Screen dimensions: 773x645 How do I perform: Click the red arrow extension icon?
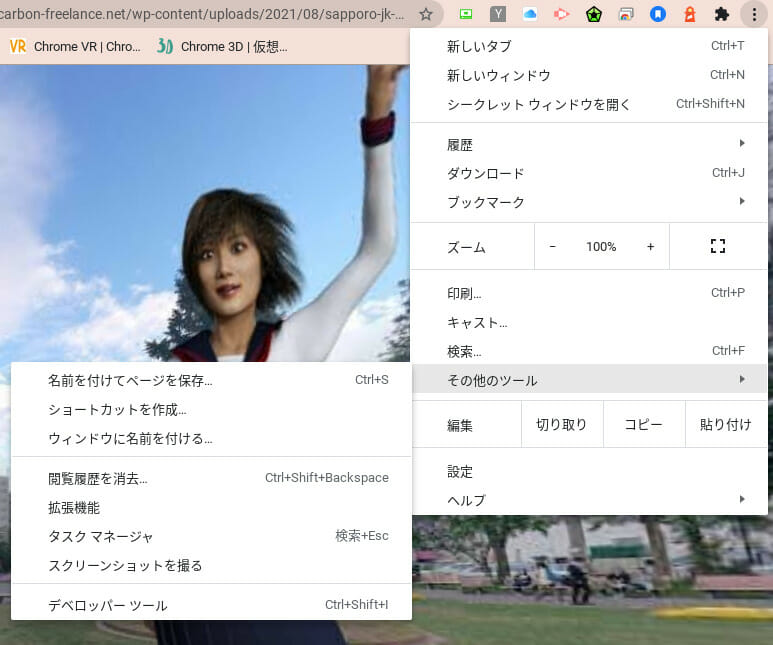(x=562, y=14)
